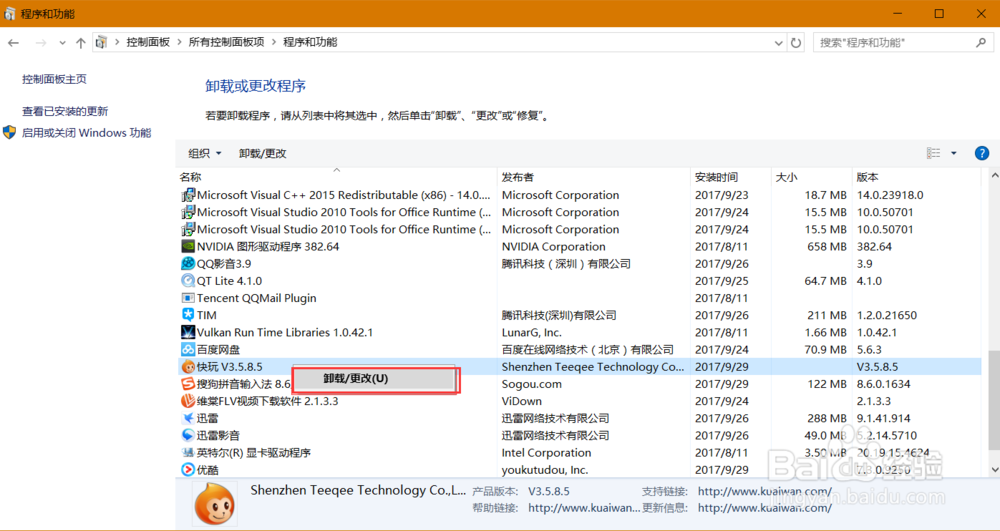Click NVIDIA Corporation publisher cell
Image resolution: width=1000 pixels, height=531 pixels.
(x=554, y=247)
